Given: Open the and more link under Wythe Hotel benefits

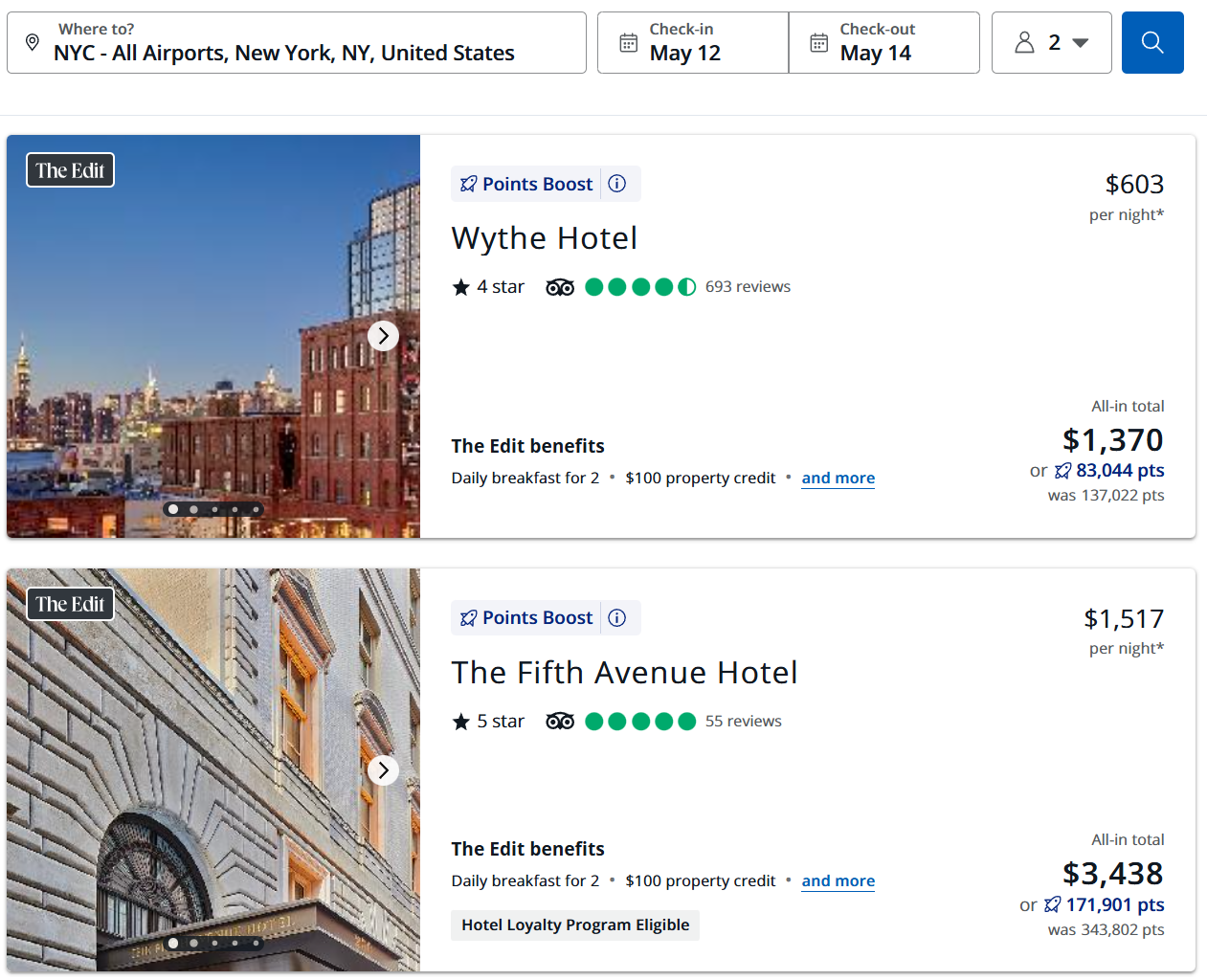Looking at the screenshot, I should (838, 478).
